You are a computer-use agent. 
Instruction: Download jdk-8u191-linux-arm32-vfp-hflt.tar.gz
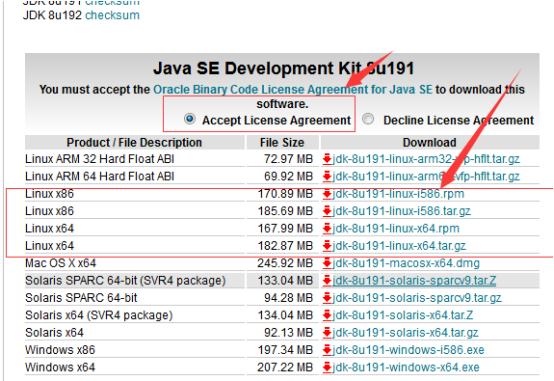426,159
